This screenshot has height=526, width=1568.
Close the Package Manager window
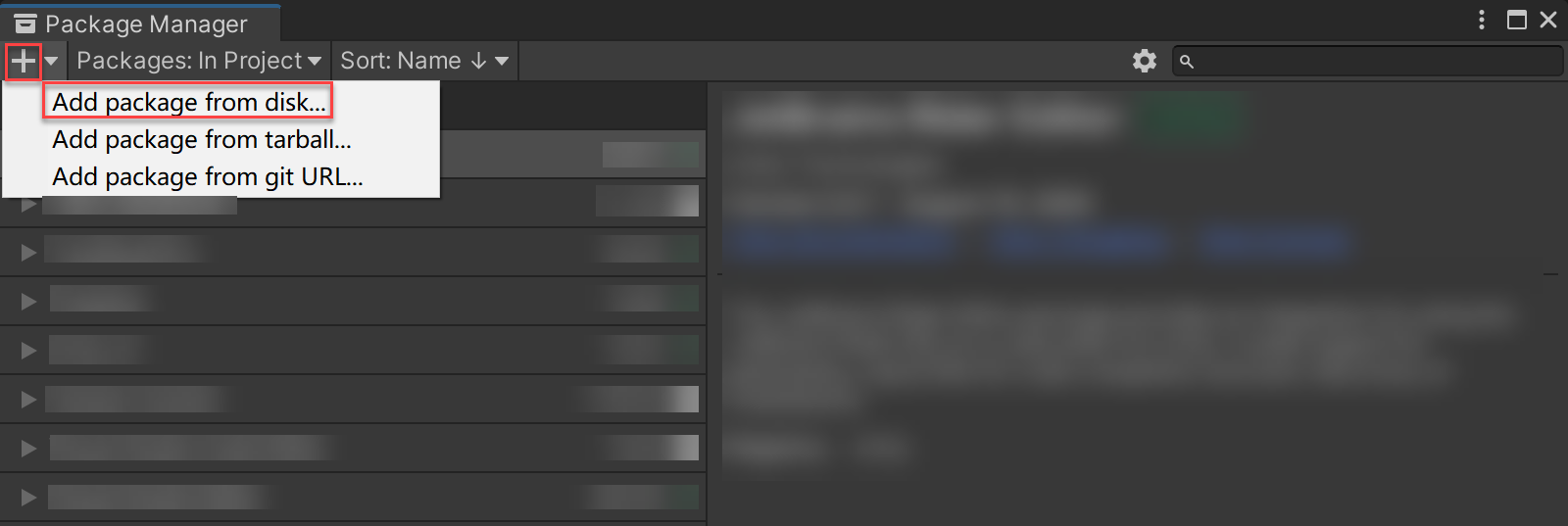pyautogui.click(x=1548, y=20)
